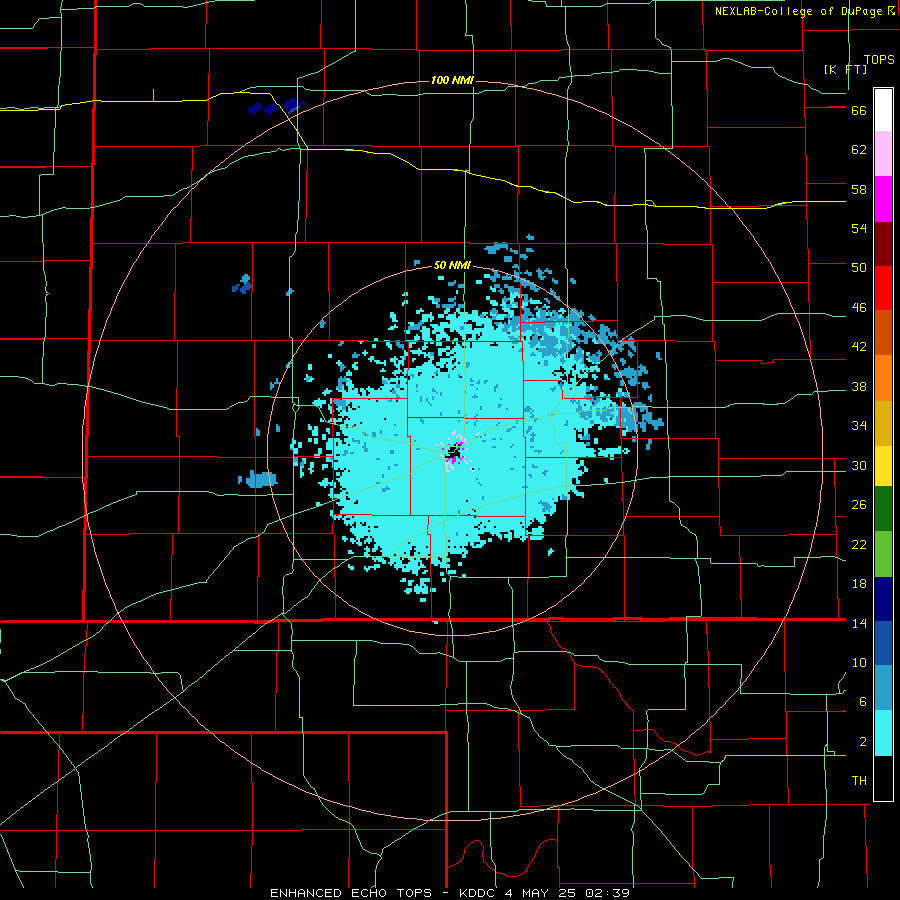900x900 pixels.
Task: Click the navy blue echo cluster near top left
Action: point(276,106)
